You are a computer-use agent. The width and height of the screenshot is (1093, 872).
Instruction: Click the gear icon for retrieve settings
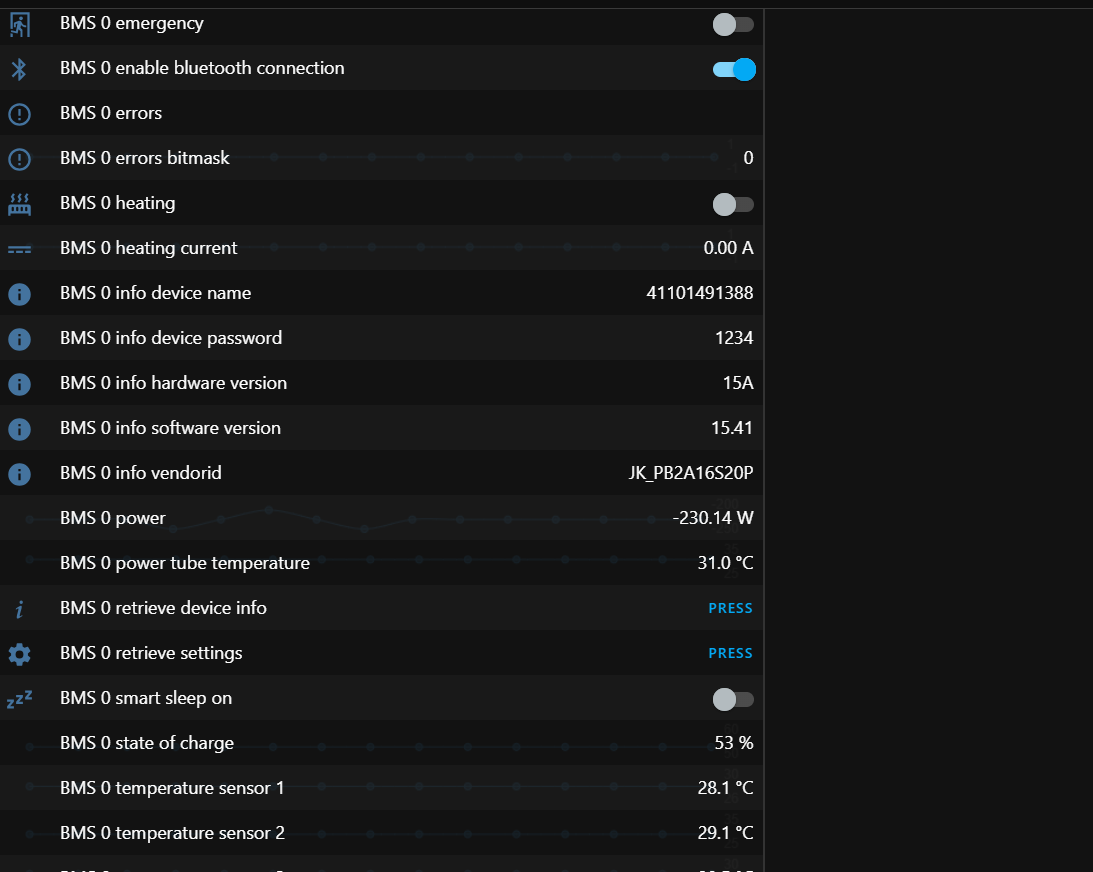click(20, 654)
